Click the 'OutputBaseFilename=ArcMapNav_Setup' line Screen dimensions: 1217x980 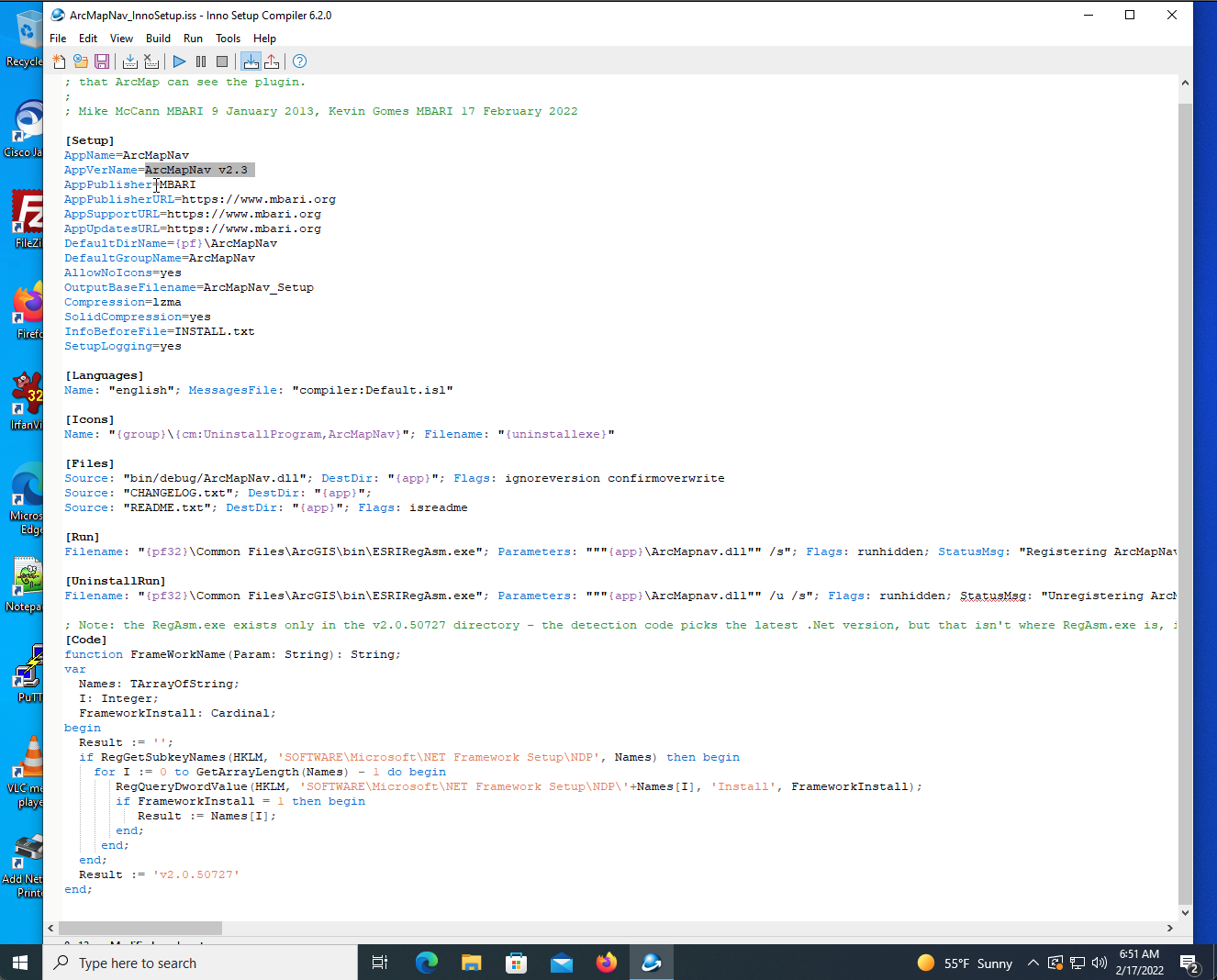tap(189, 287)
